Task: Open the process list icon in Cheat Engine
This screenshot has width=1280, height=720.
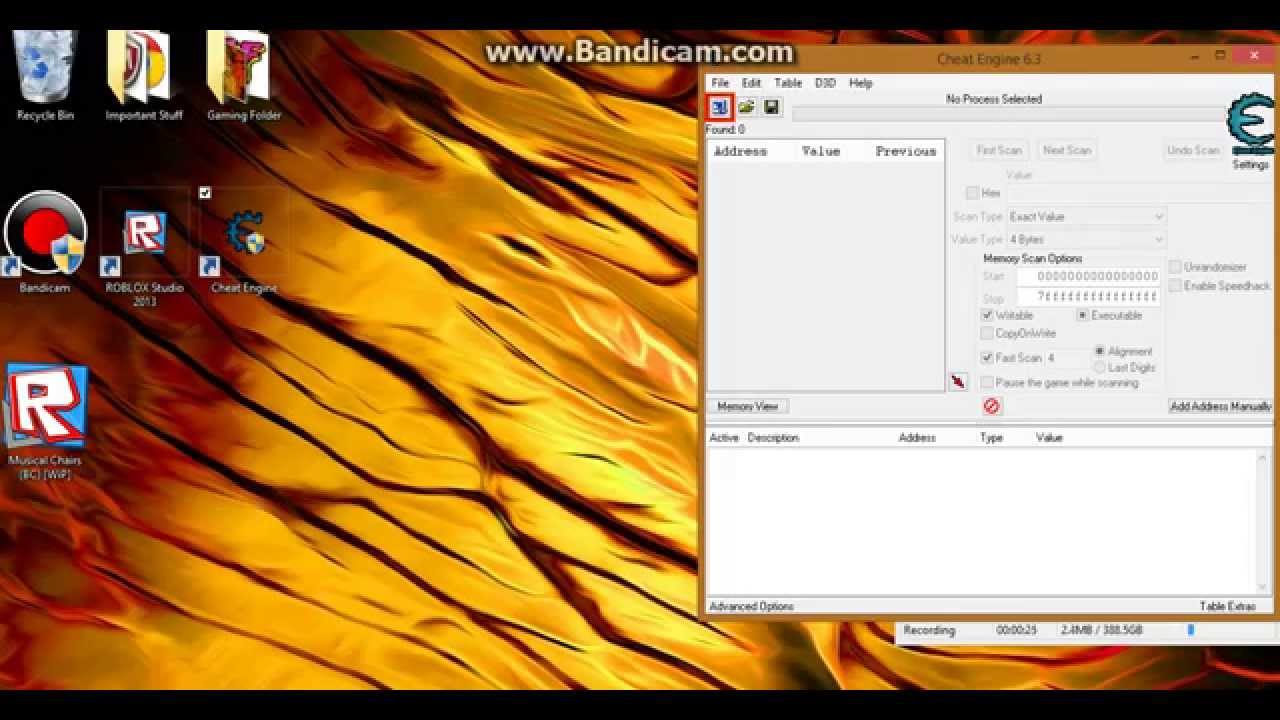Action: tap(720, 107)
